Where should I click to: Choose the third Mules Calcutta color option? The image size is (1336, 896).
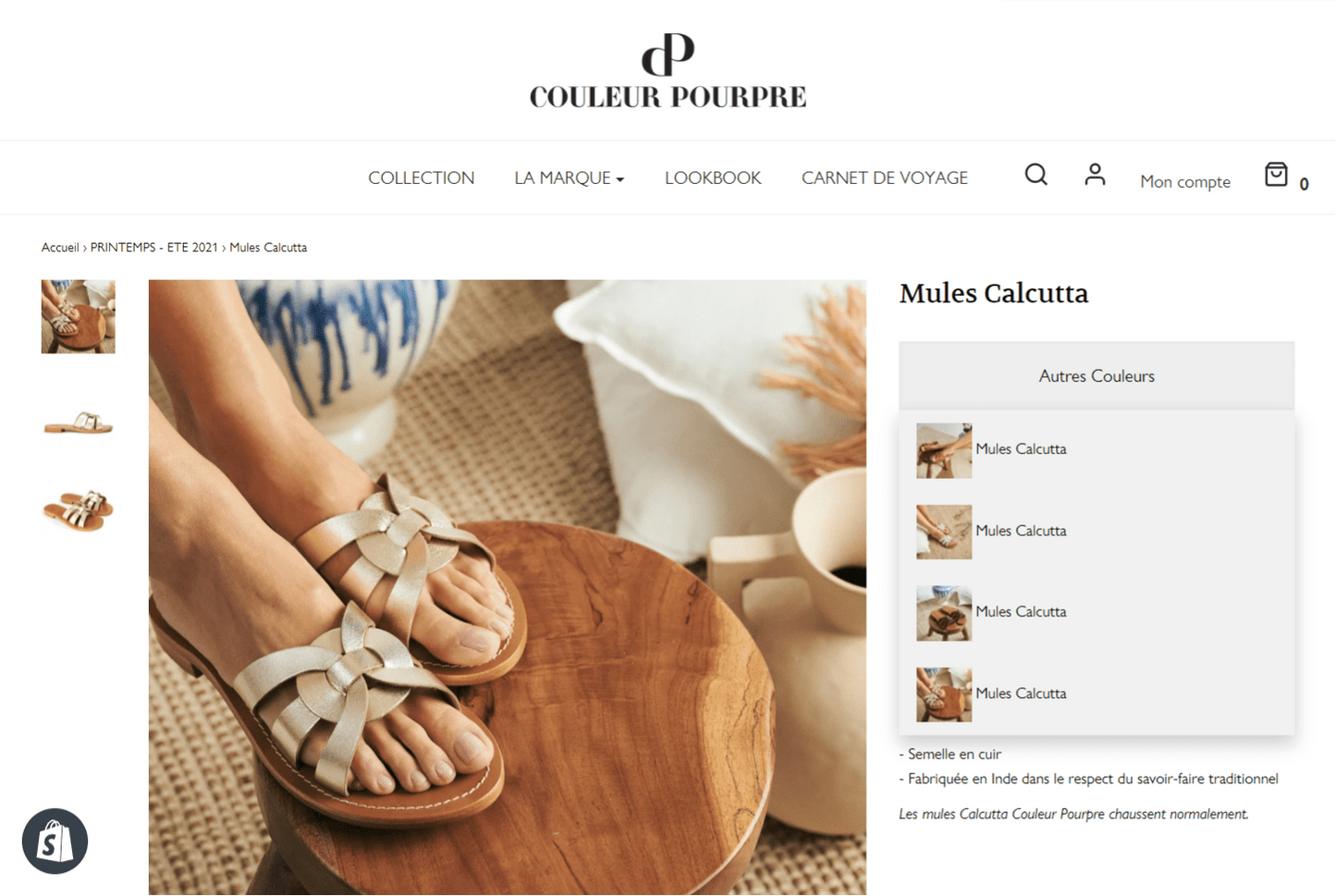point(991,613)
